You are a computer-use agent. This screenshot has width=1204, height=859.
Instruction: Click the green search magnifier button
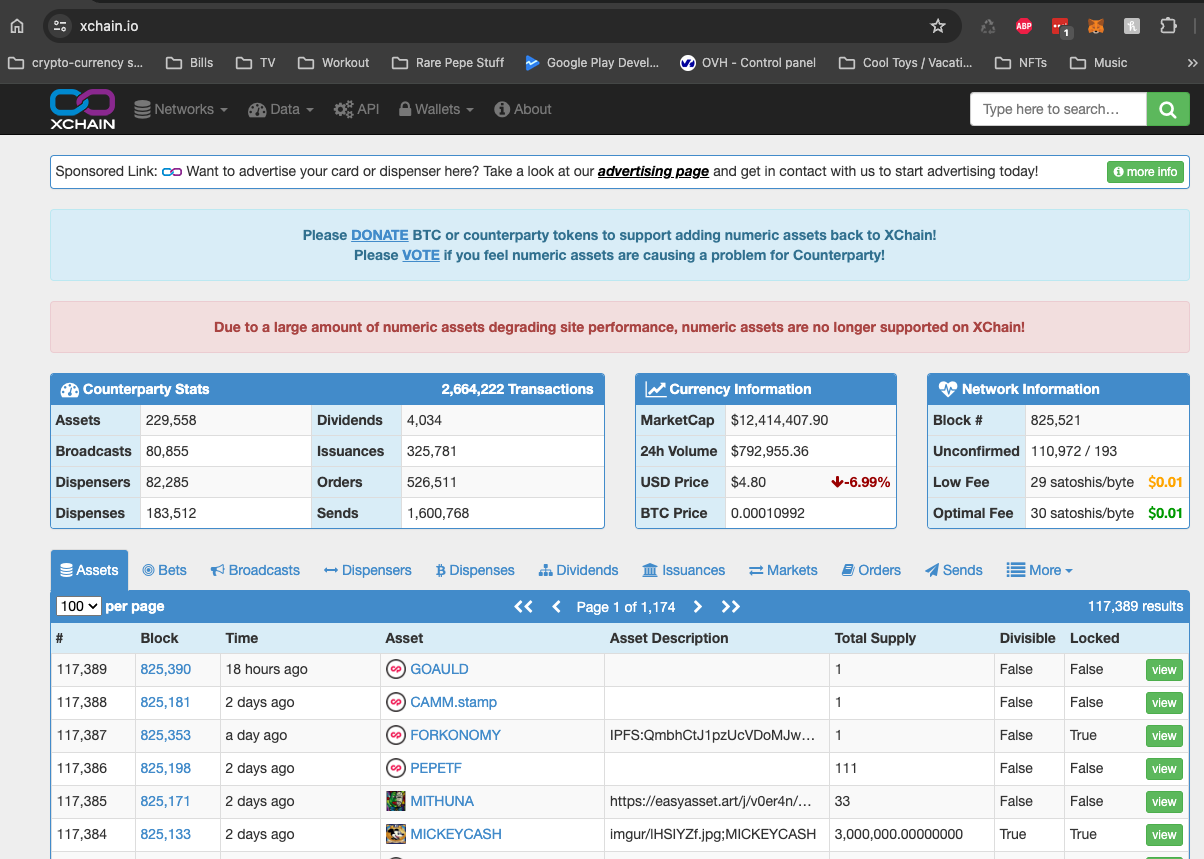1168,109
